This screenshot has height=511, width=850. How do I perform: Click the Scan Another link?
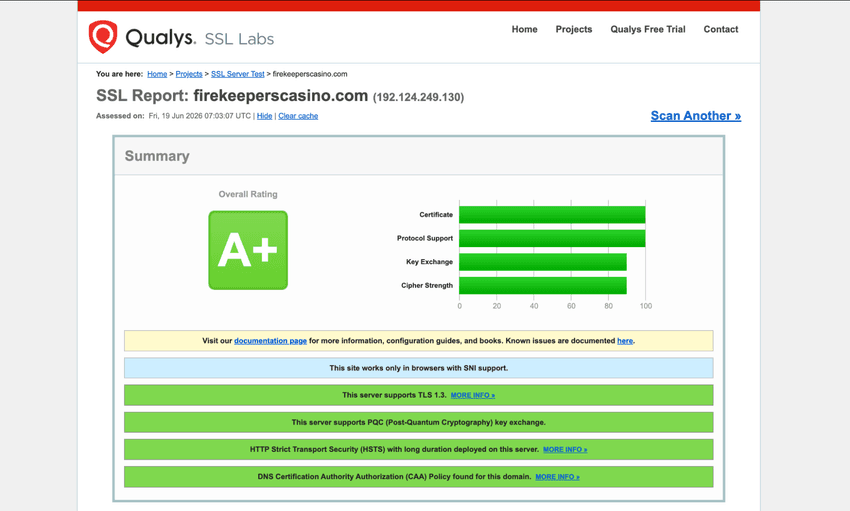(696, 116)
